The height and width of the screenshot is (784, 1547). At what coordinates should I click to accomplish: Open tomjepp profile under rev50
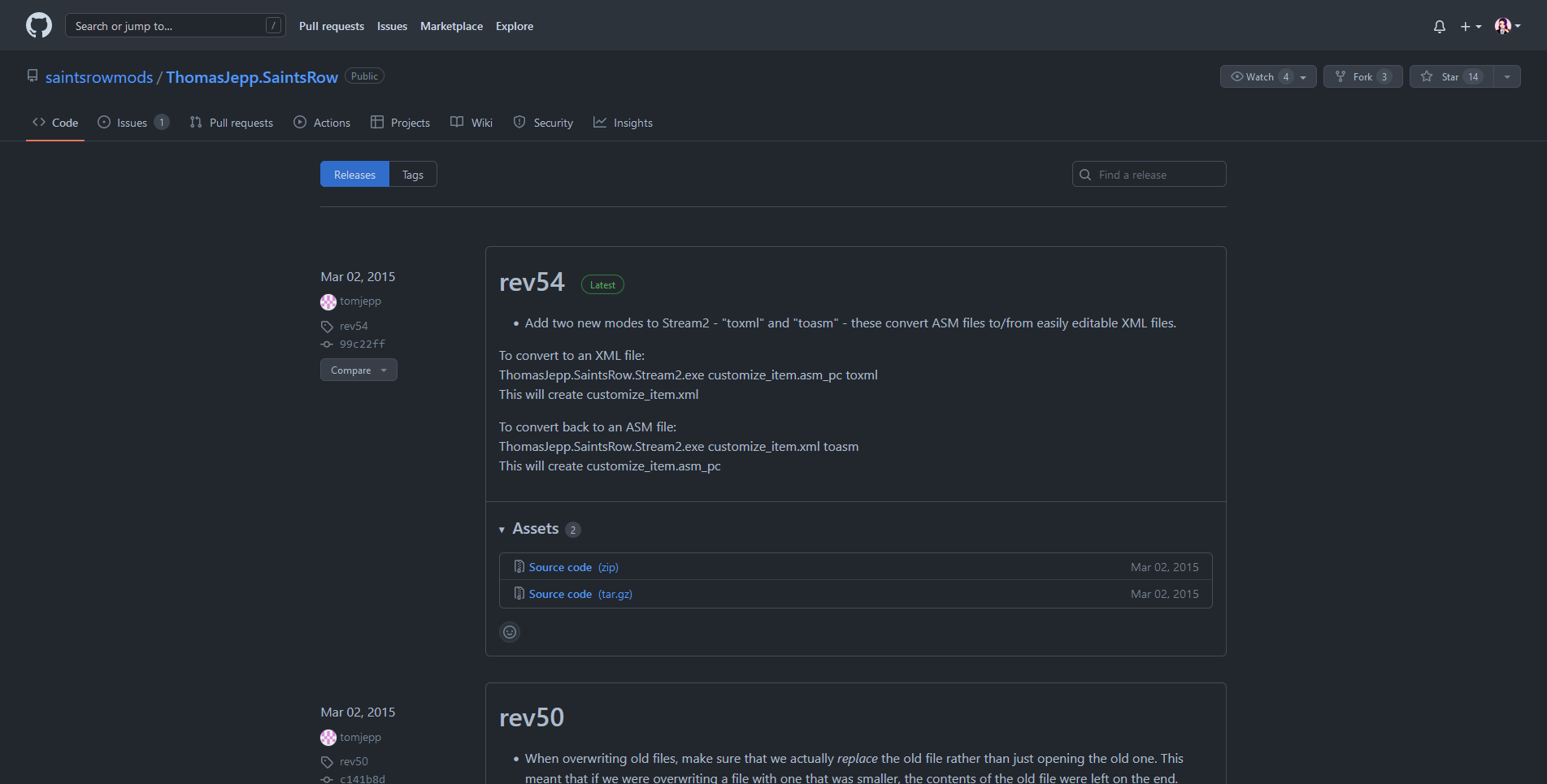(360, 737)
